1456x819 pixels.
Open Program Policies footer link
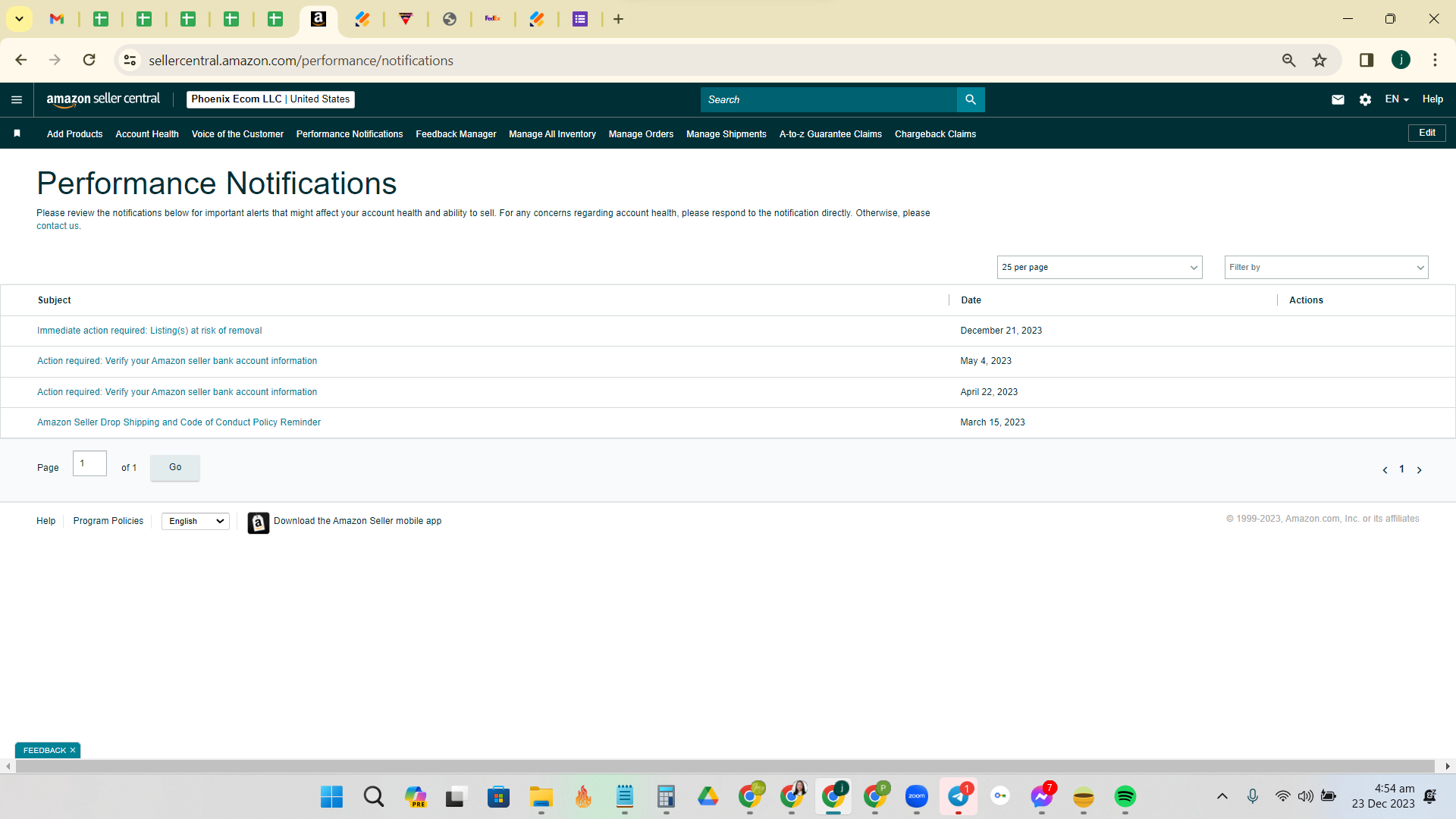108,521
